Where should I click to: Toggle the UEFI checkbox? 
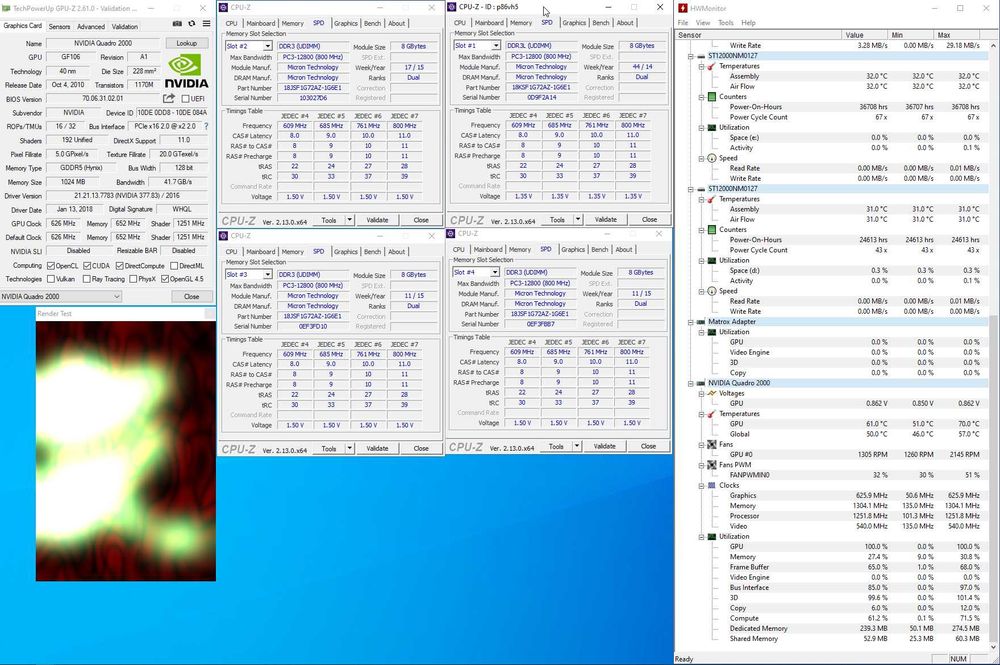pos(186,99)
